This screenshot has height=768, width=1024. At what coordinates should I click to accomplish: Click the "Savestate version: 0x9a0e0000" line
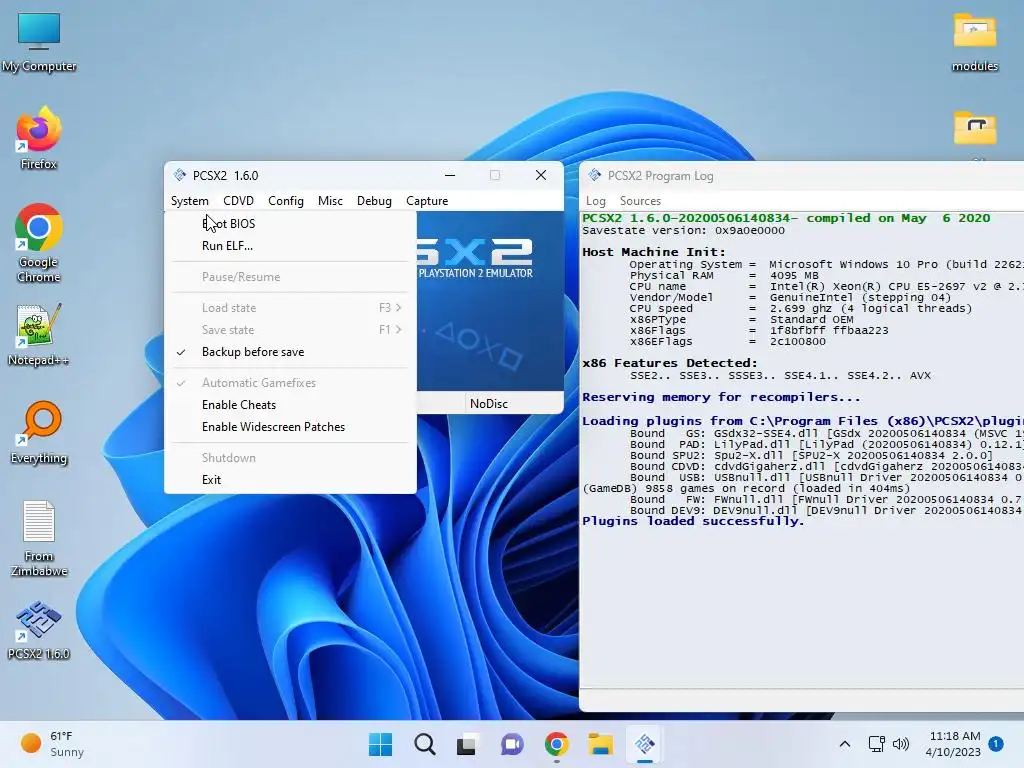coord(683,231)
